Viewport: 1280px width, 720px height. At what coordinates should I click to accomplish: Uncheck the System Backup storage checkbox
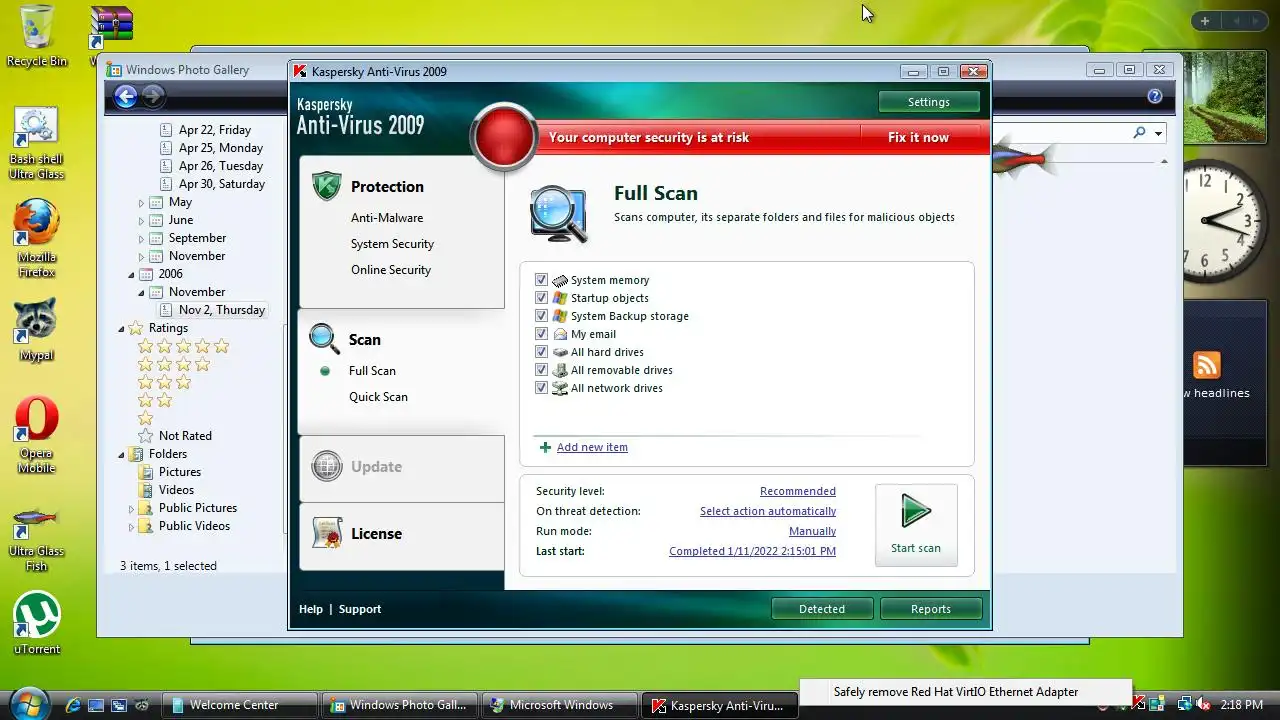pos(542,316)
